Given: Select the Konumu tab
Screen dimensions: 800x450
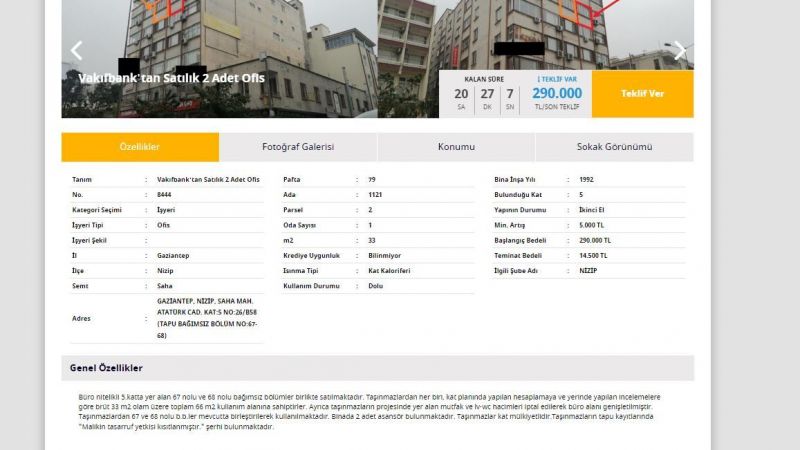Looking at the screenshot, I should [x=456, y=147].
